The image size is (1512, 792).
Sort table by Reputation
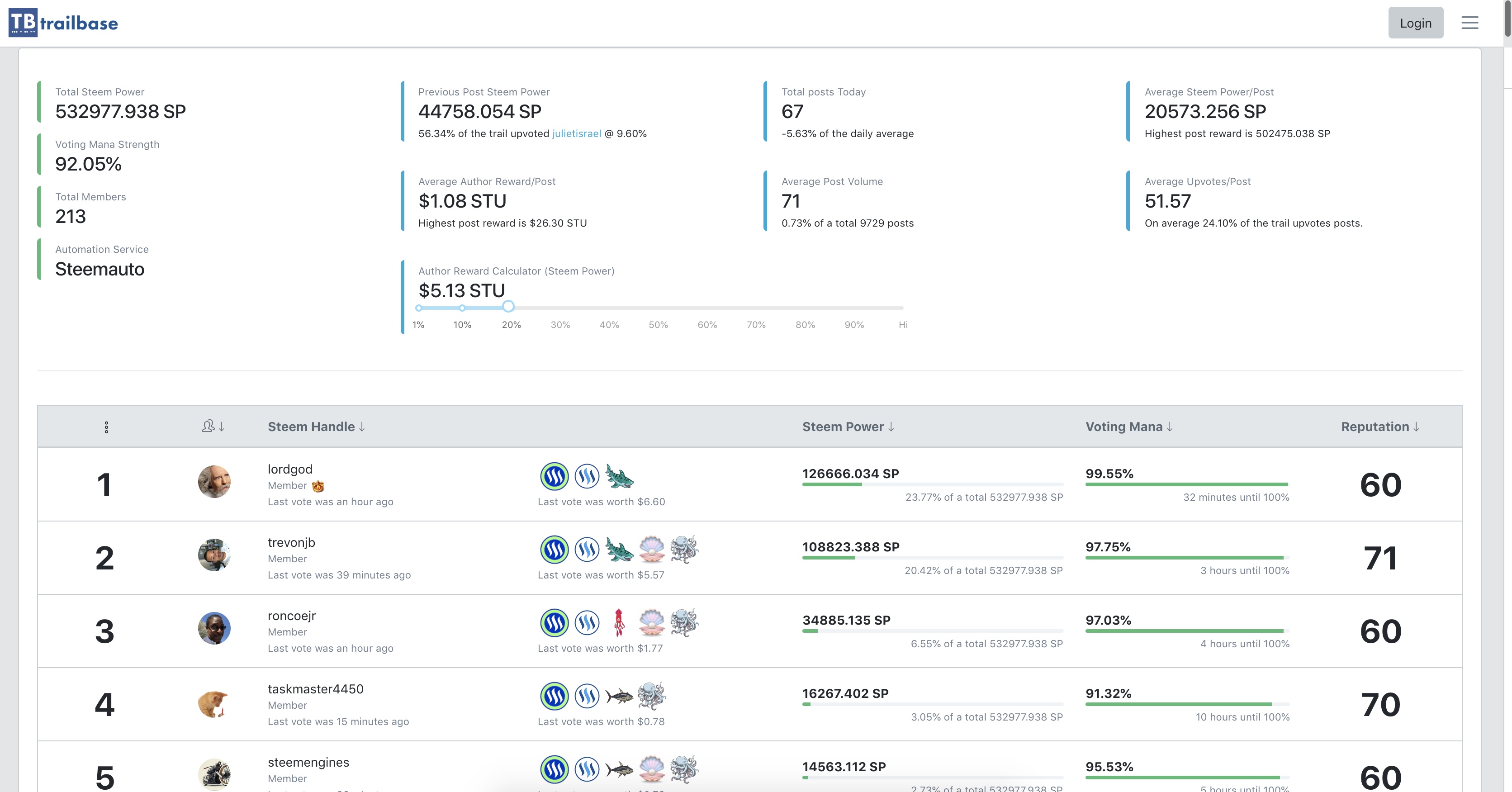(x=1380, y=427)
